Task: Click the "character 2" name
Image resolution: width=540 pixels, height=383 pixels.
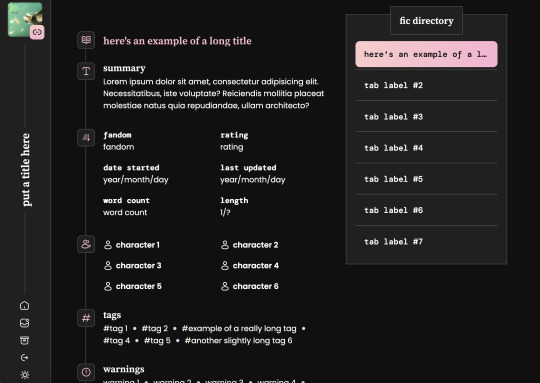Action: pos(256,245)
